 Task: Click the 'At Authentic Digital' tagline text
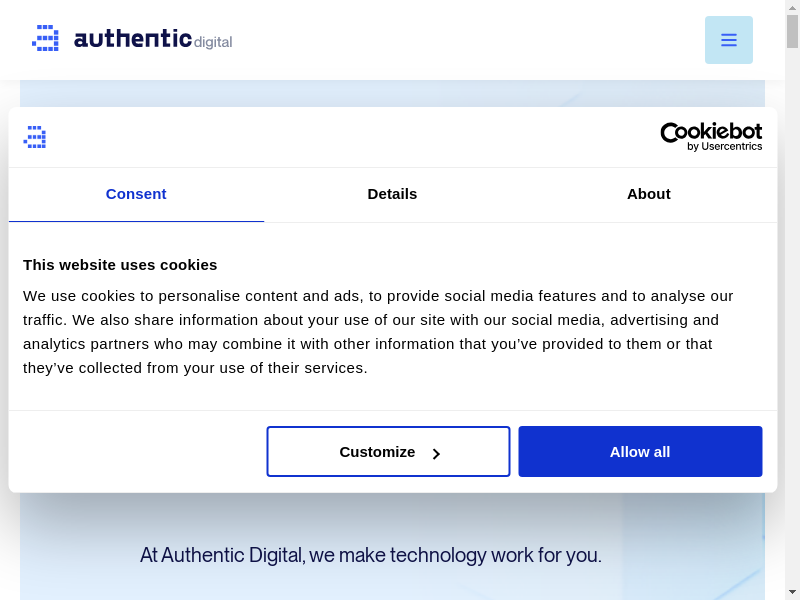tap(370, 555)
